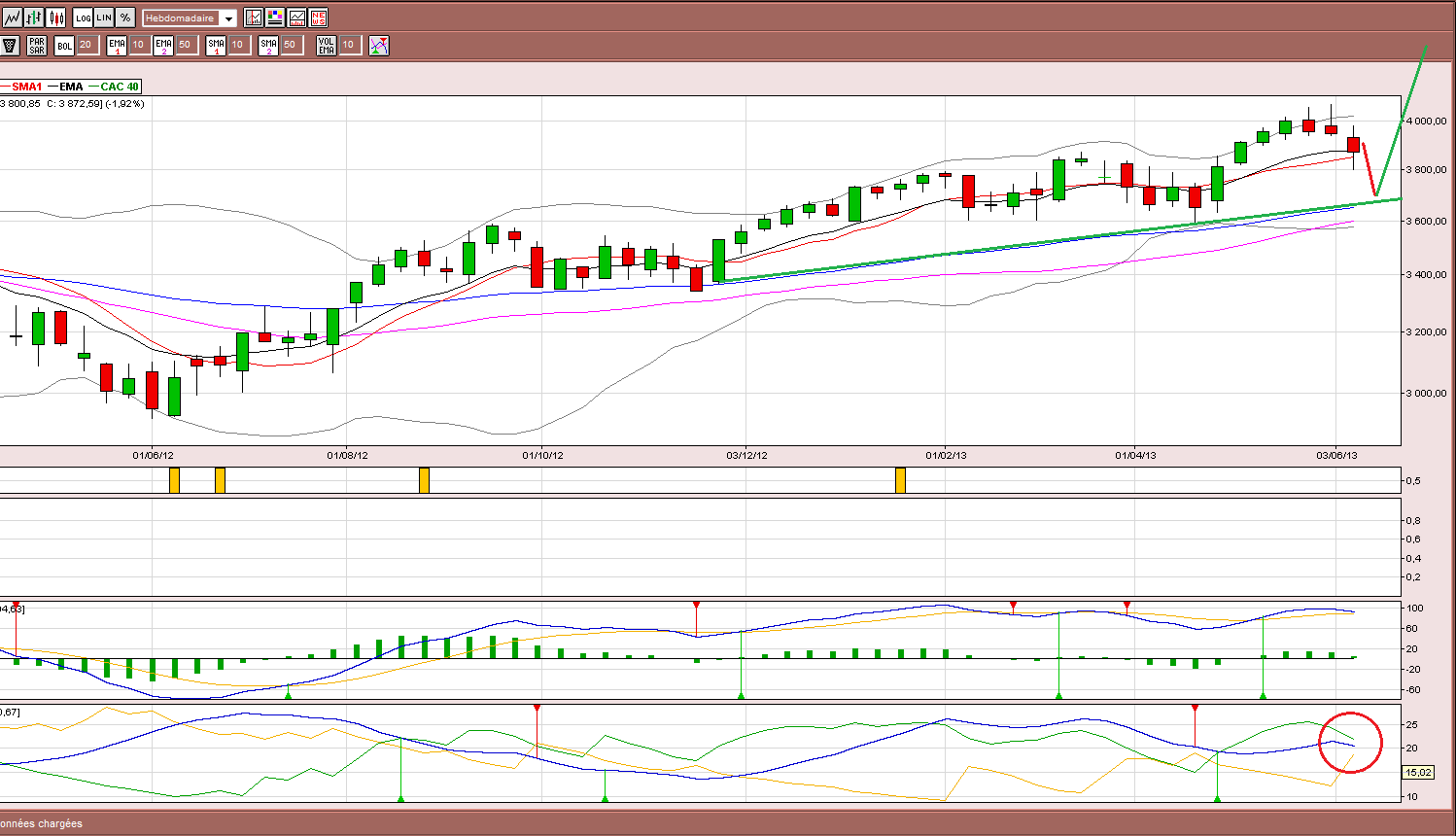Switch to the line chart display
The image size is (1456, 836).
[13, 17]
